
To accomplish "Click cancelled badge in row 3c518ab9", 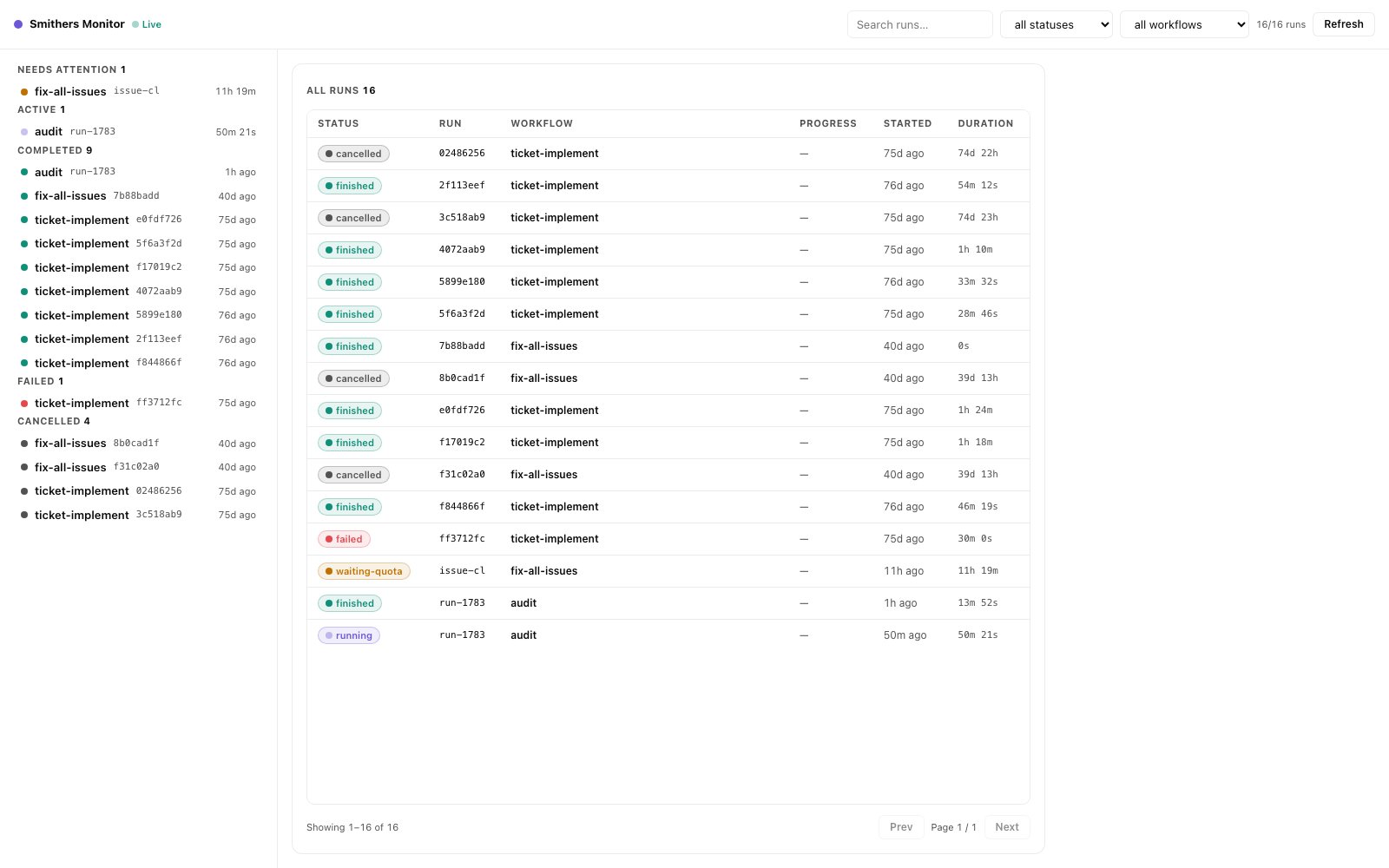I will (x=353, y=218).
